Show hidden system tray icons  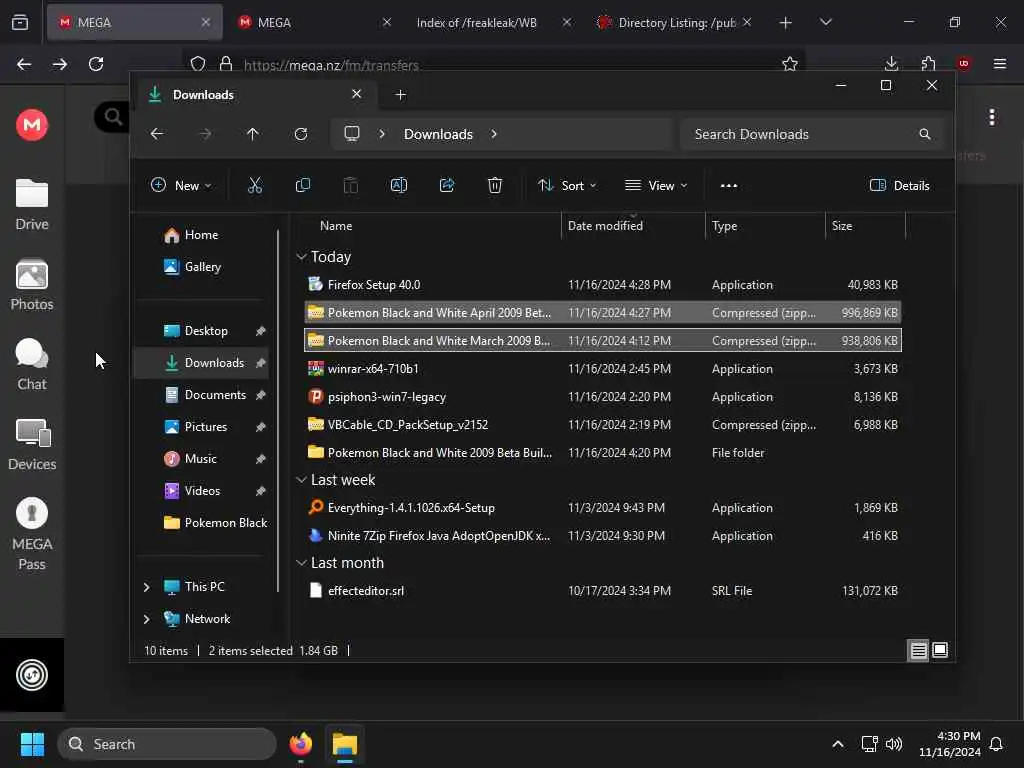tap(837, 744)
